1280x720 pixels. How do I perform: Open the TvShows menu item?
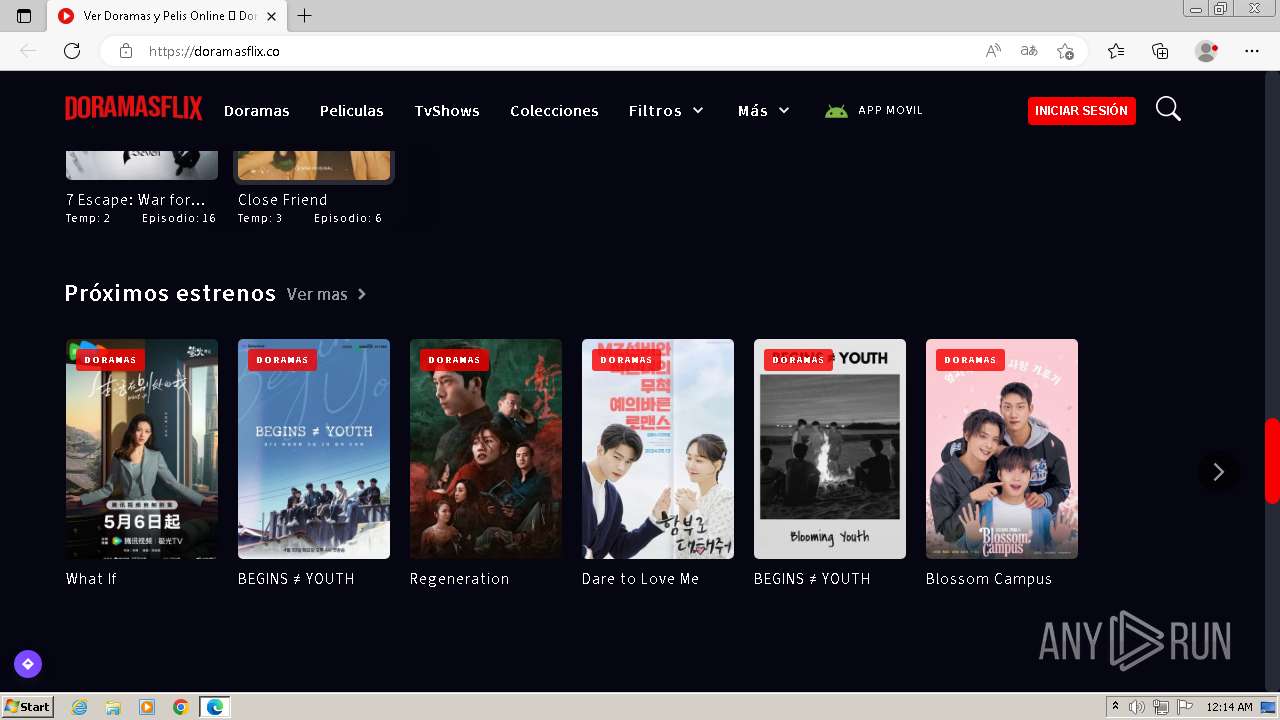pyautogui.click(x=447, y=111)
